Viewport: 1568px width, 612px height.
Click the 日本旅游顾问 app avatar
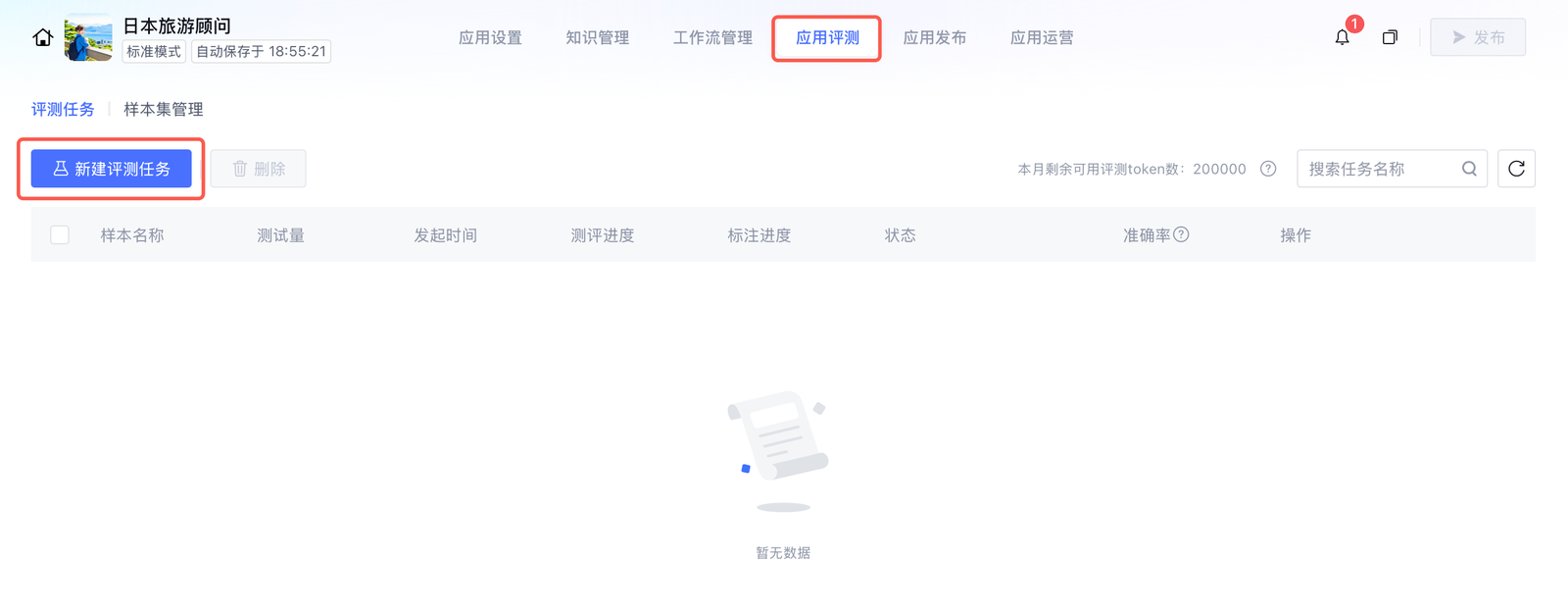[88, 37]
